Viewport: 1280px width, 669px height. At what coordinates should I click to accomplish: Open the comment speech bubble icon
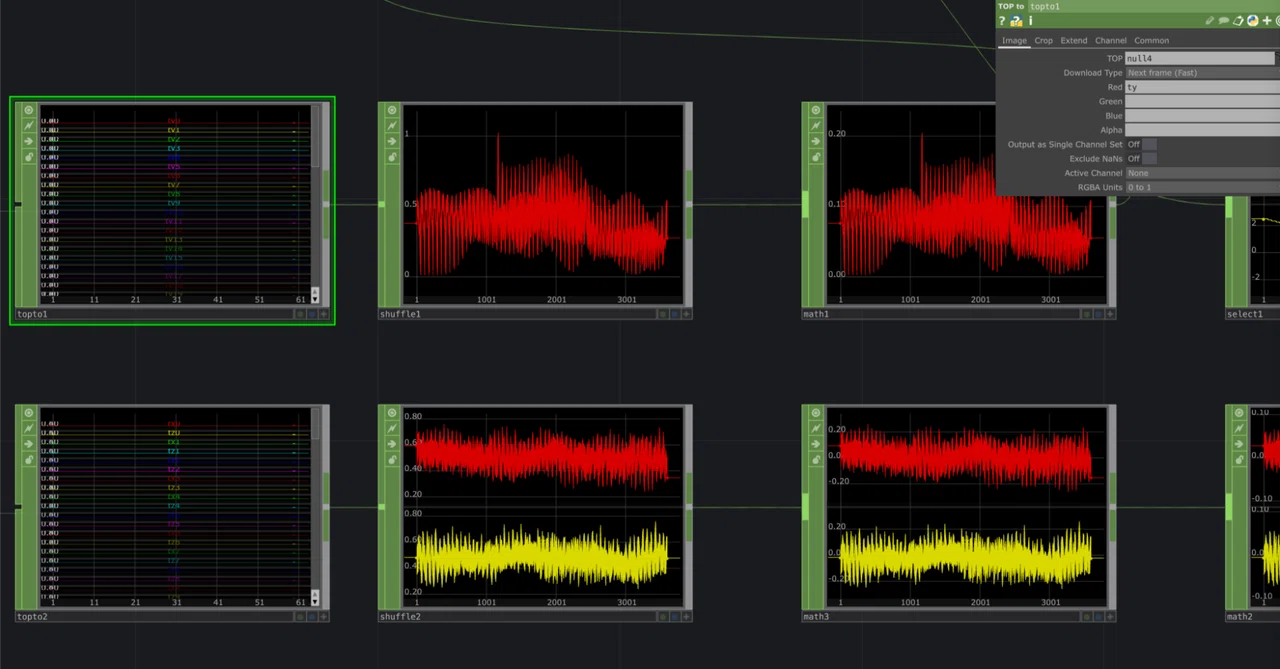(1224, 21)
